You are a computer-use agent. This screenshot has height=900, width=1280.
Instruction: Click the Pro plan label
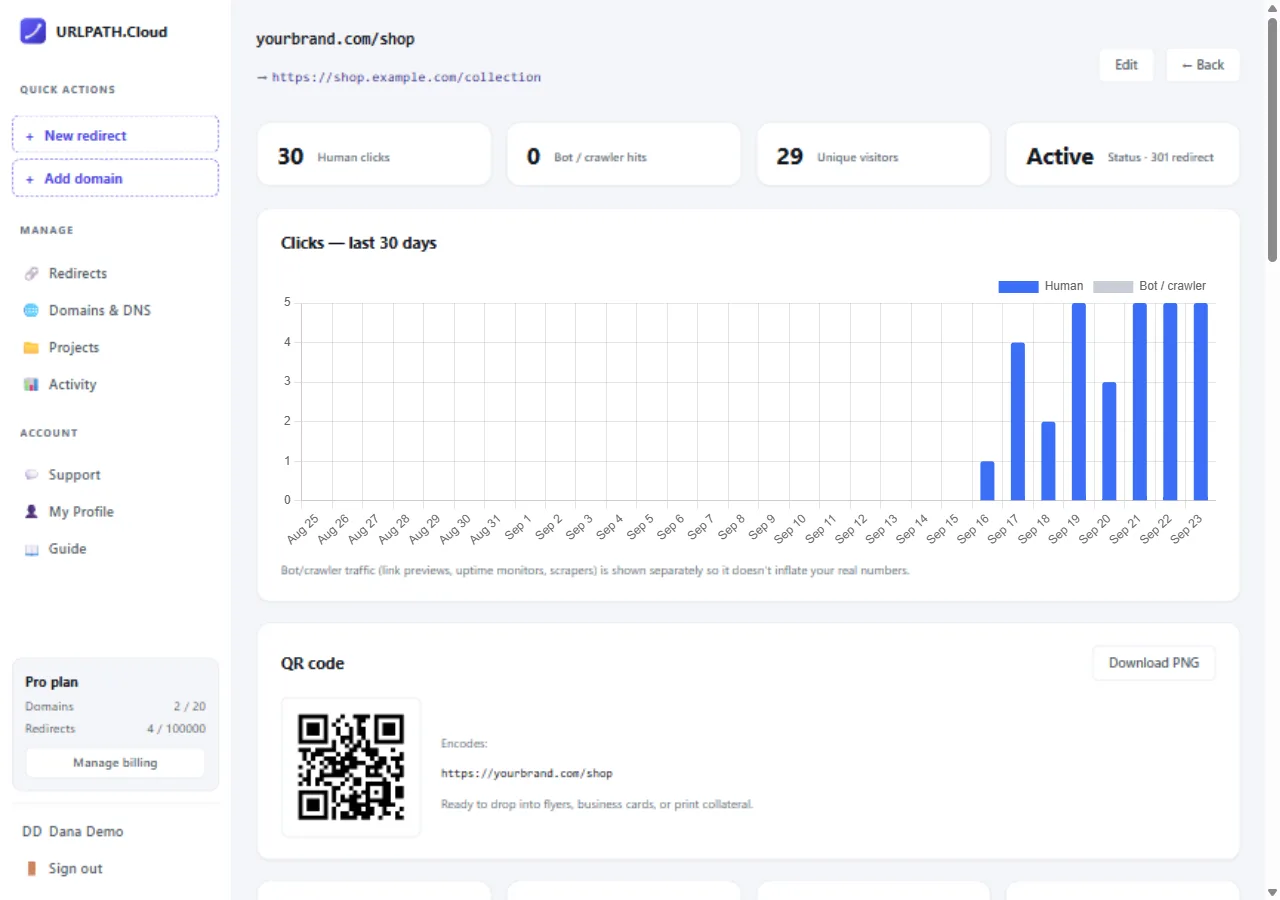[52, 682]
